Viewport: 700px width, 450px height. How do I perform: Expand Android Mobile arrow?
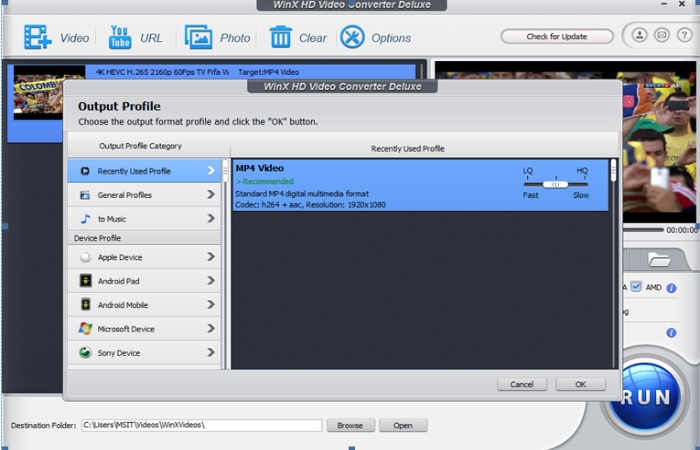tap(211, 304)
